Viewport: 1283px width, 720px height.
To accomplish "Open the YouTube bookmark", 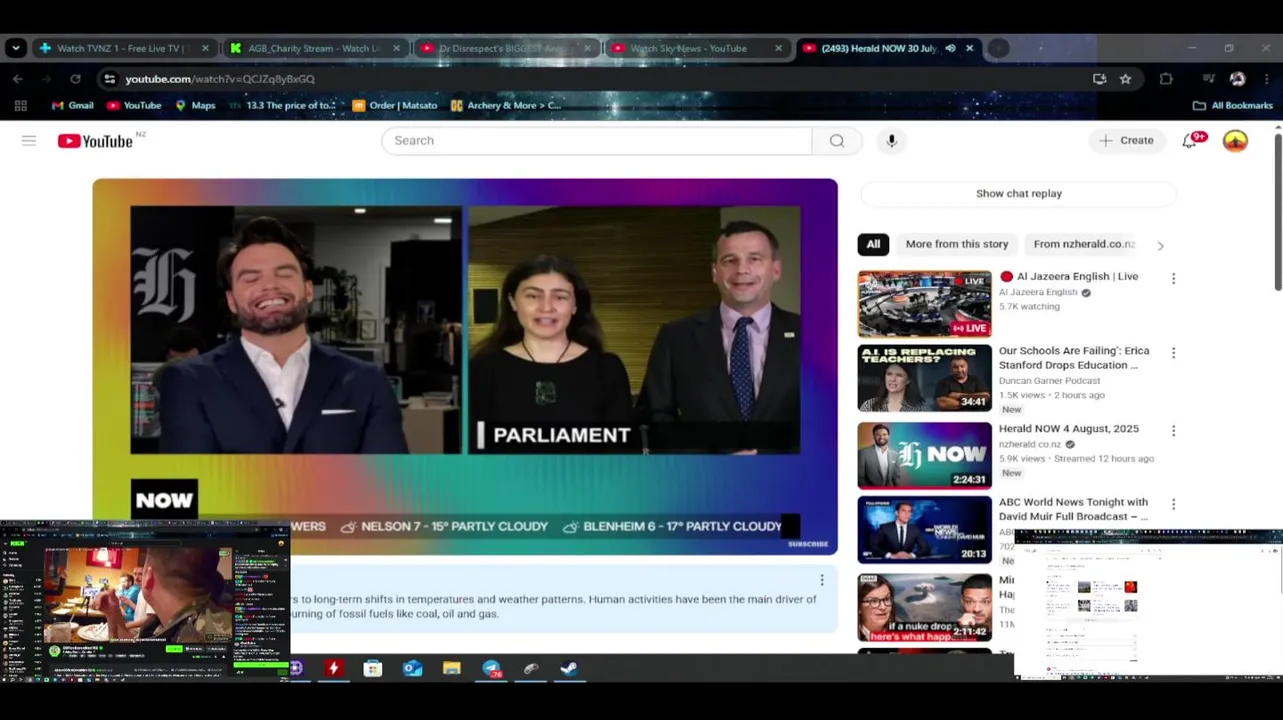I will pyautogui.click(x=134, y=105).
